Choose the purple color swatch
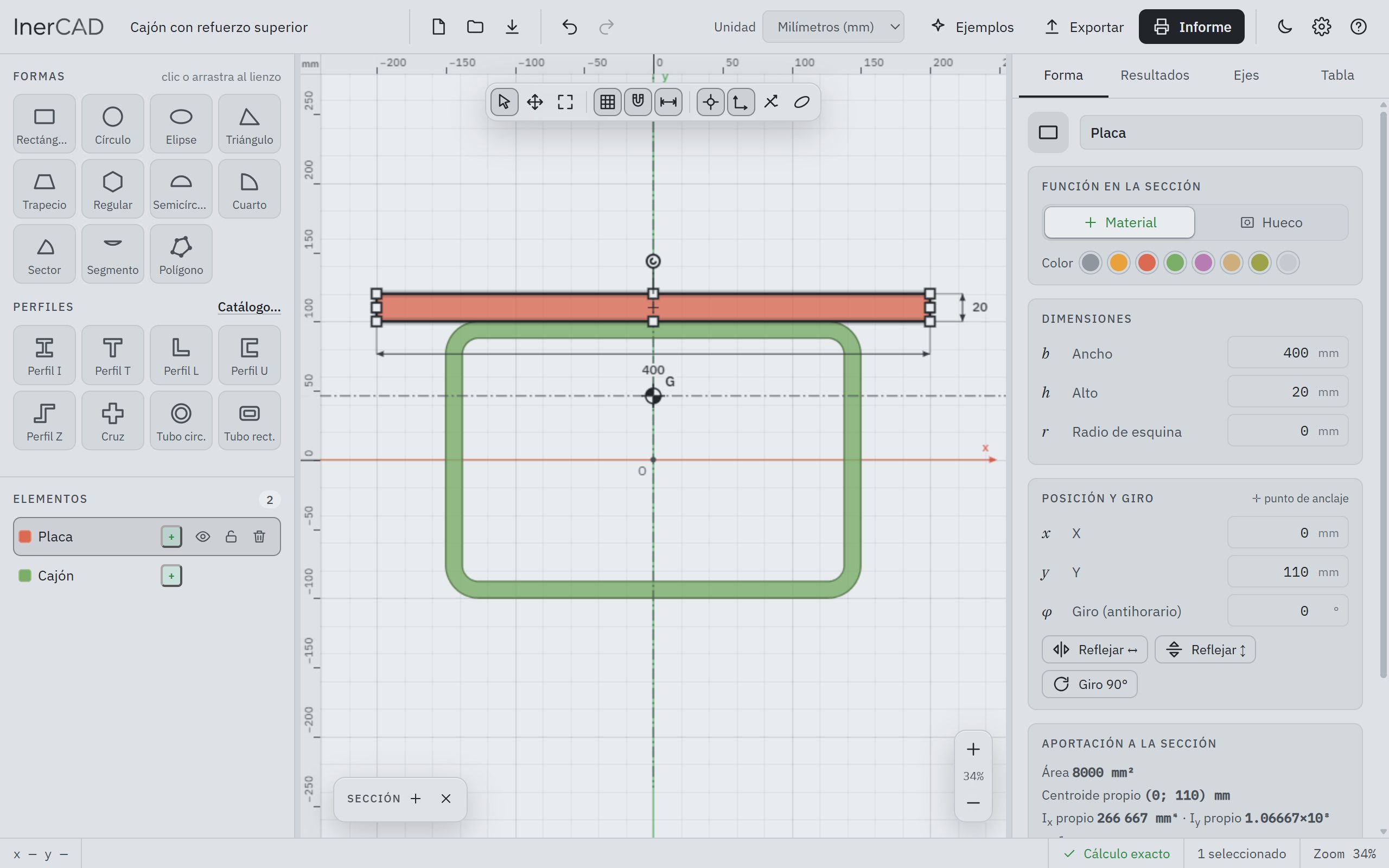Image resolution: width=1389 pixels, height=868 pixels. click(1203, 263)
